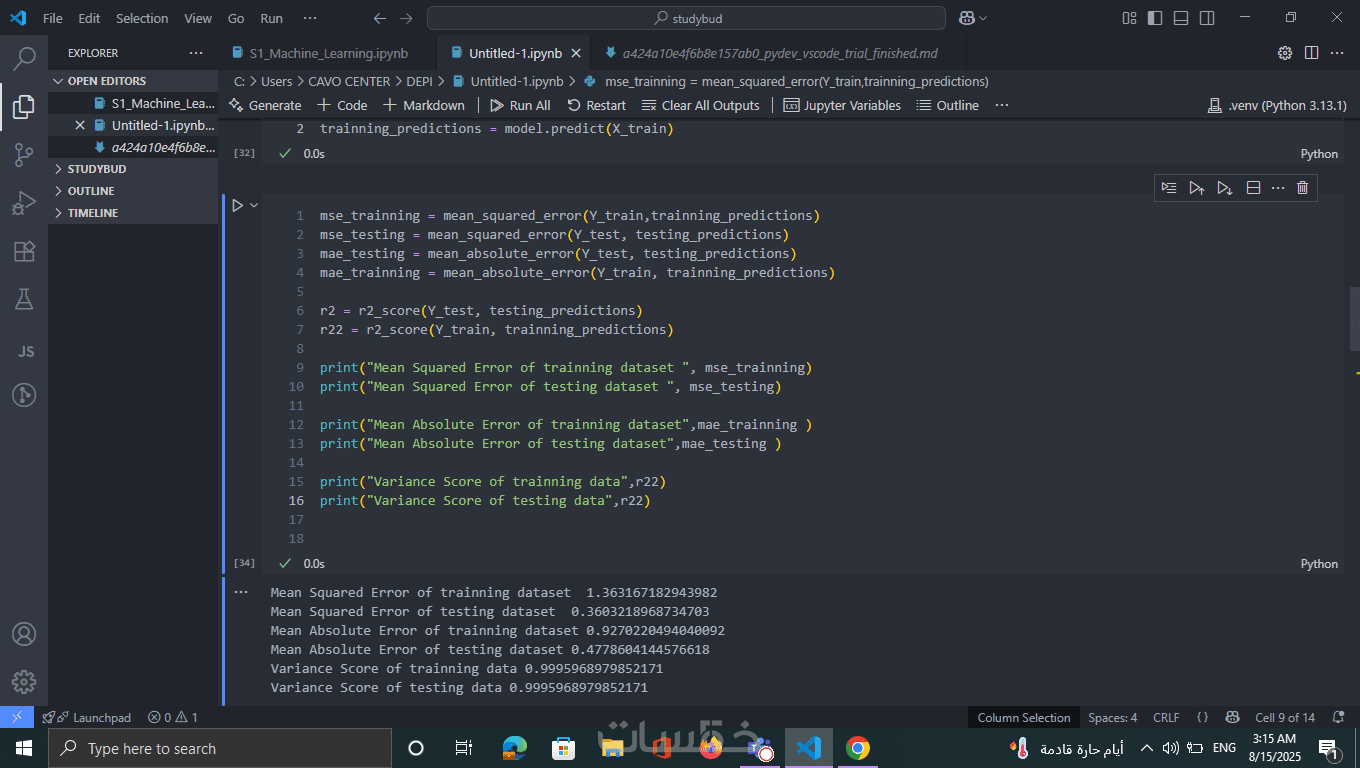Toggle the bottom panel layout button
The width and height of the screenshot is (1360, 768).
(x=1181, y=18)
